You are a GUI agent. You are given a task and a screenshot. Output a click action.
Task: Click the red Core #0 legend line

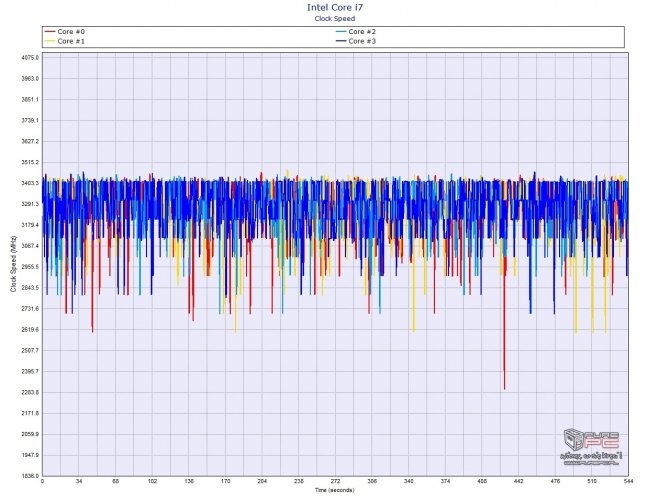[x=50, y=32]
